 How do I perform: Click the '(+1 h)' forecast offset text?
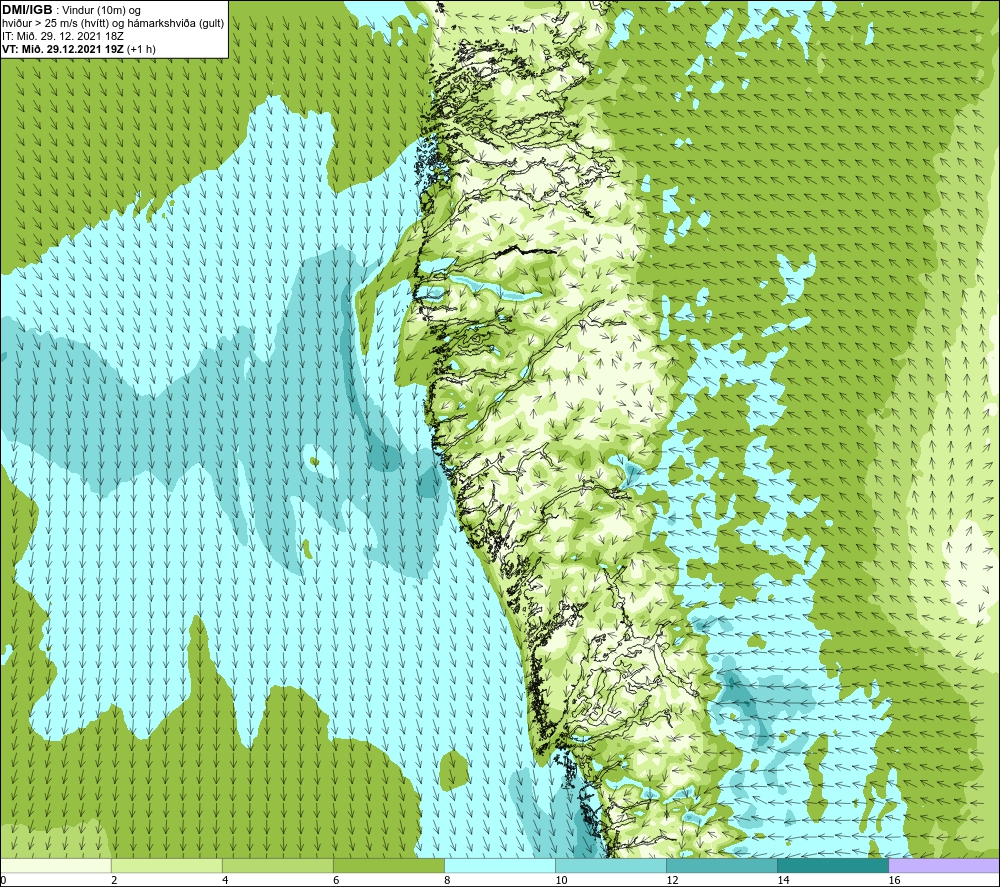(141, 49)
